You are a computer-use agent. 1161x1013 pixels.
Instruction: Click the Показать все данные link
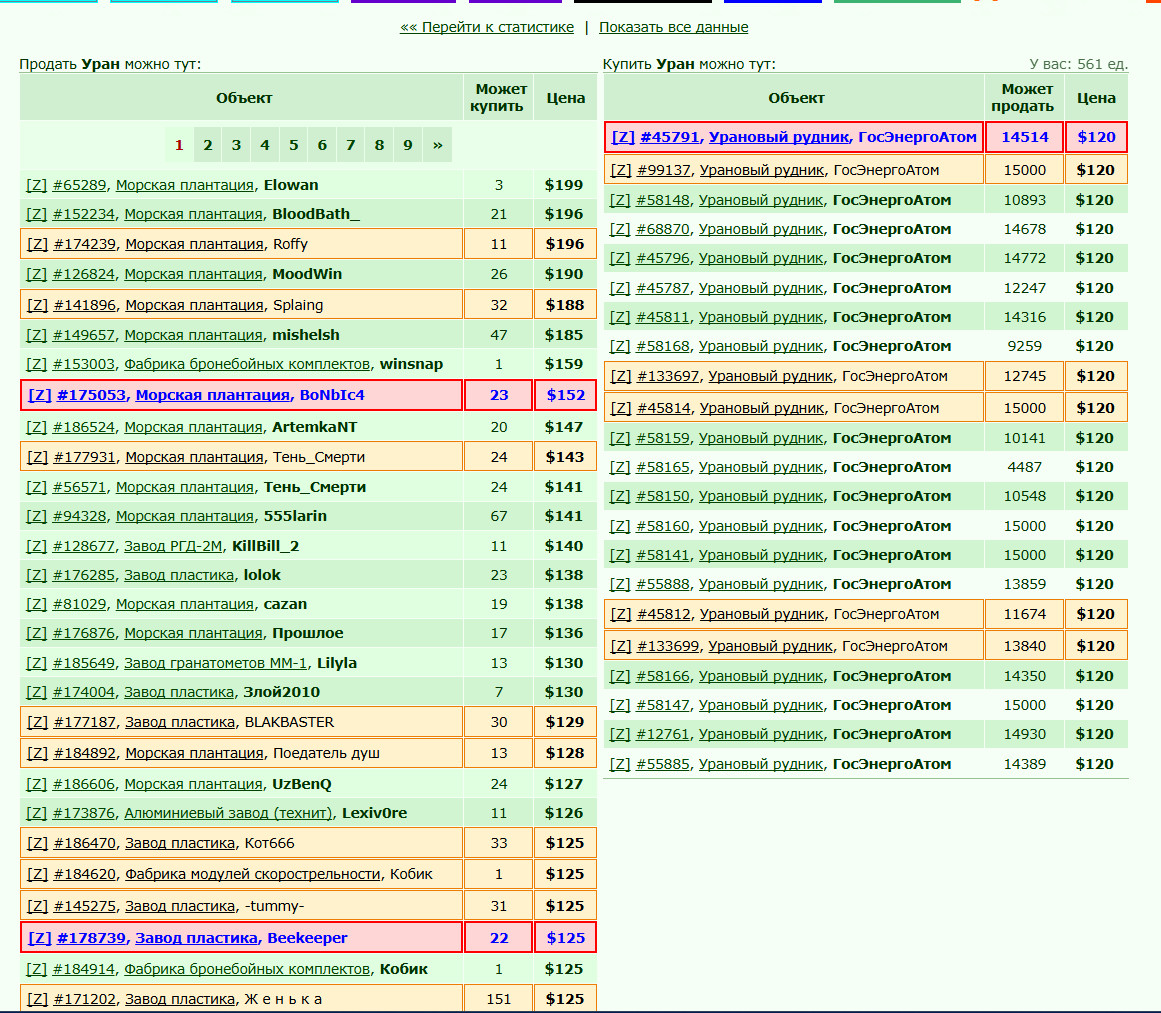click(x=673, y=27)
